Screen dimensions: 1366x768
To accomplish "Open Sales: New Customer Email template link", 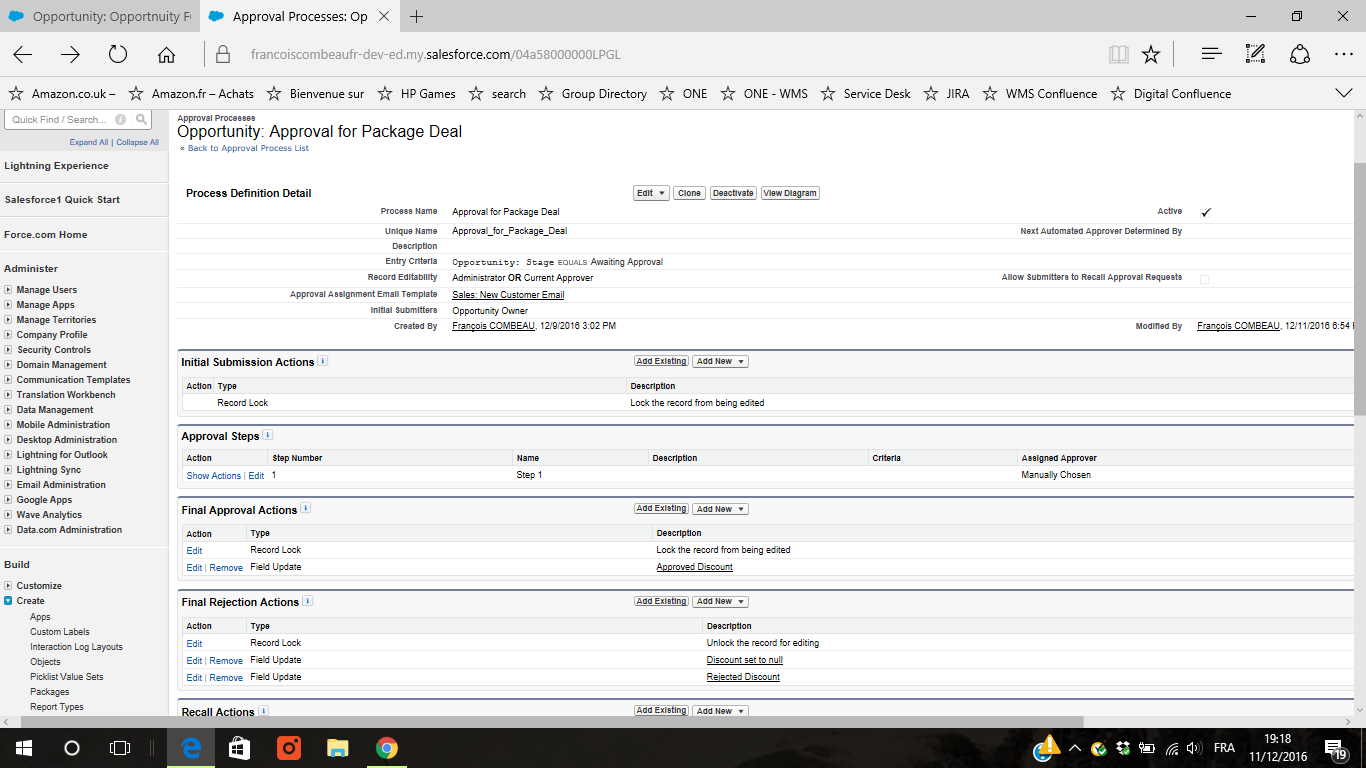I will pyautogui.click(x=508, y=295).
